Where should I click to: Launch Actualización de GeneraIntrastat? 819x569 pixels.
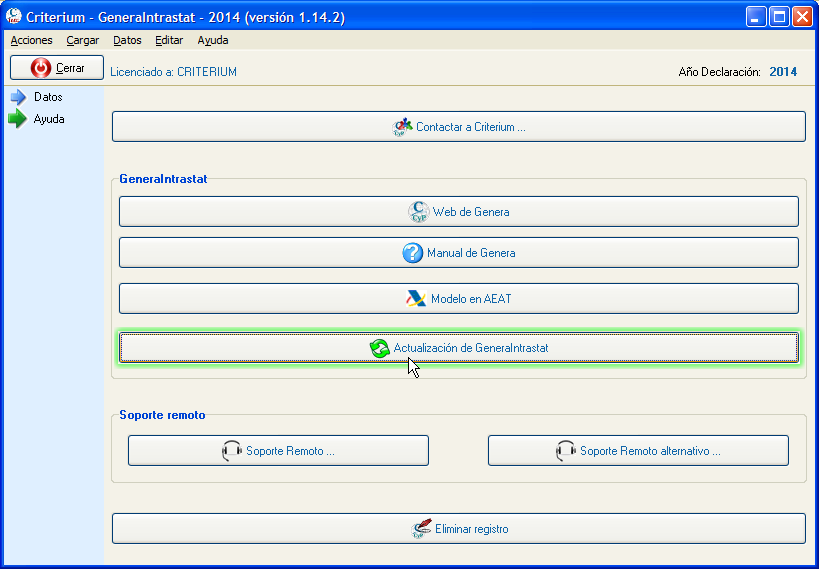point(459,348)
